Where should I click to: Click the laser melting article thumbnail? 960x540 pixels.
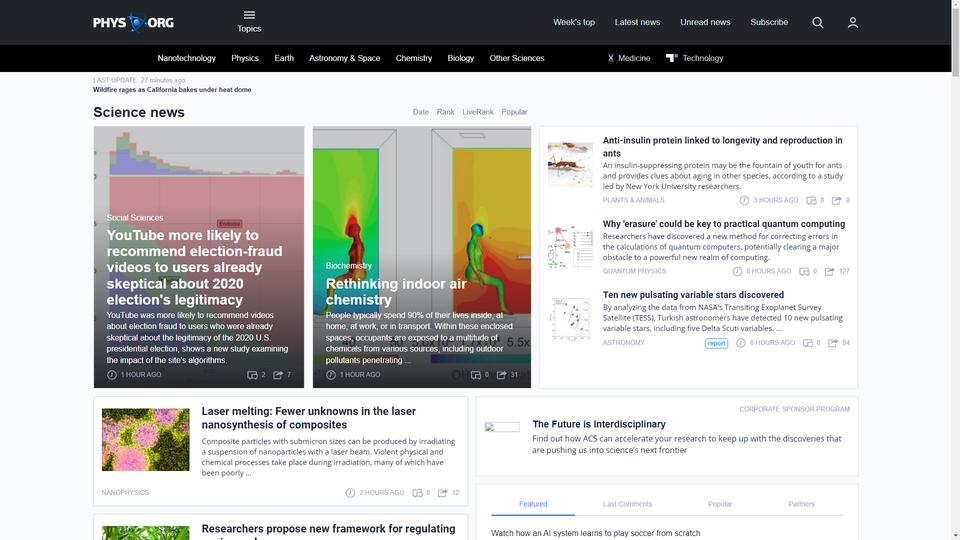pyautogui.click(x=146, y=440)
